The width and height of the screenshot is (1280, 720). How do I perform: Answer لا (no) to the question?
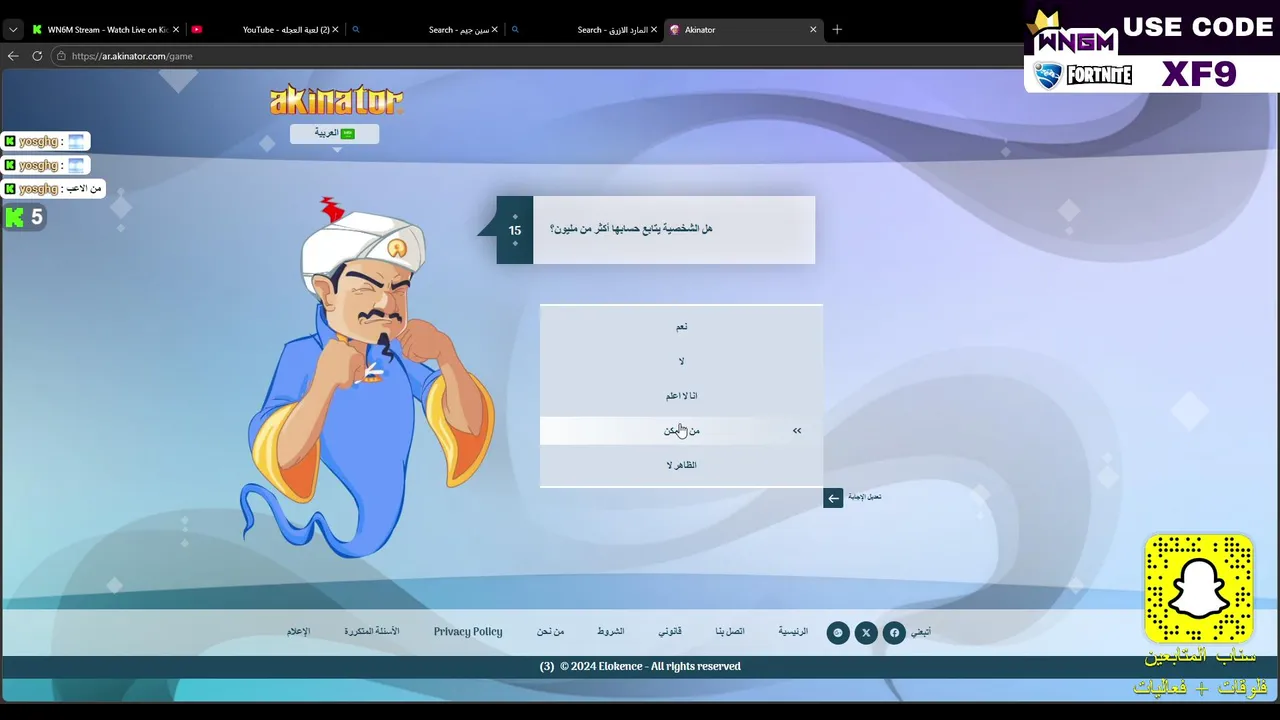(x=681, y=361)
